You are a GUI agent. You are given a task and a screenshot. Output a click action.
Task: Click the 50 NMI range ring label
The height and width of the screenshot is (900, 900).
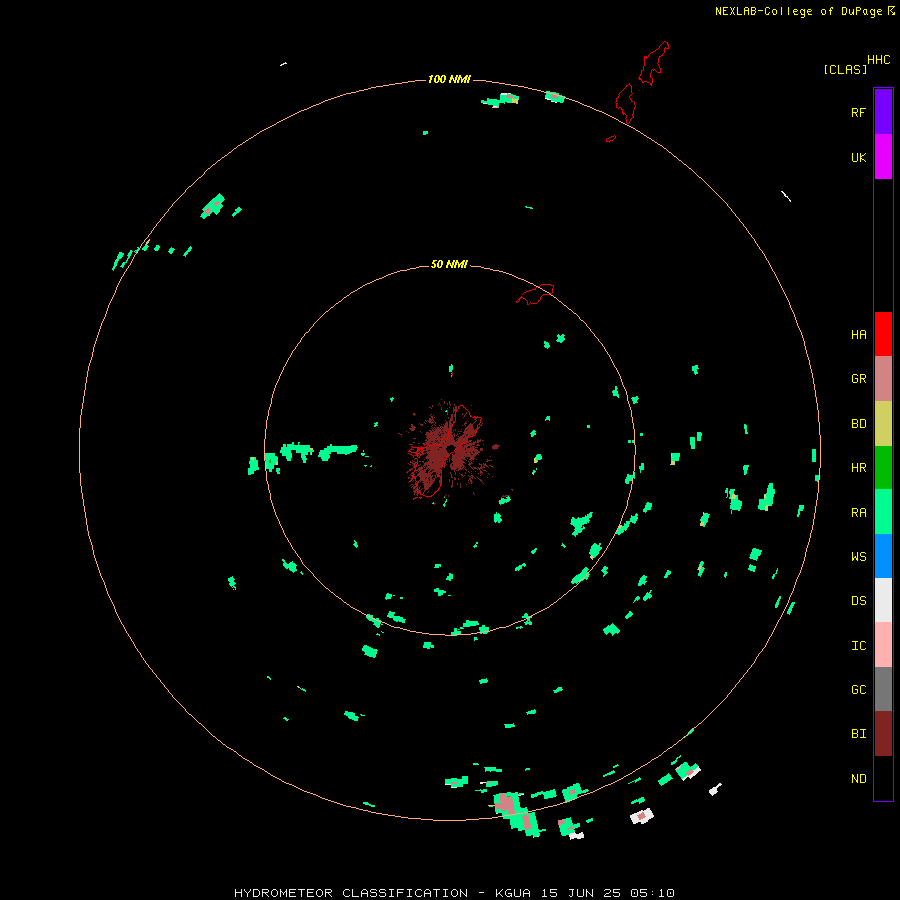[449, 264]
